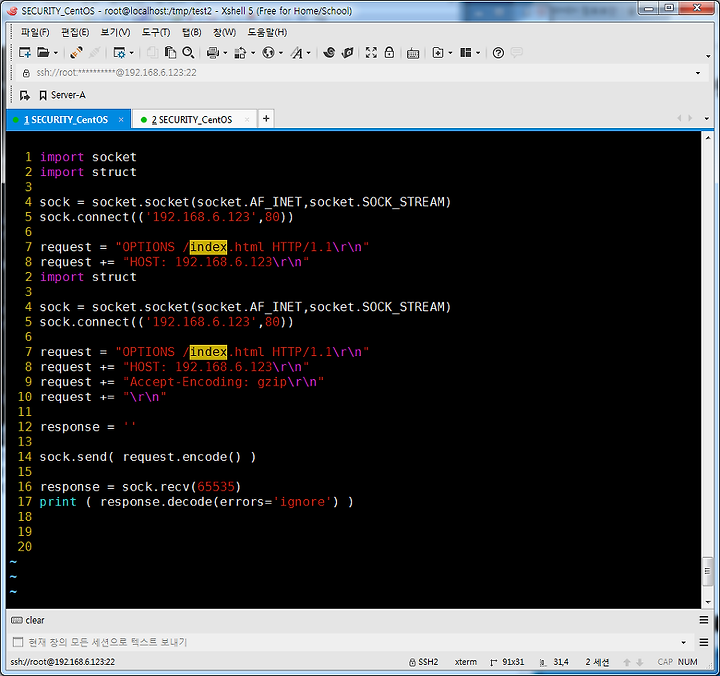Toggle the full screen icon

pyautogui.click(x=371, y=53)
